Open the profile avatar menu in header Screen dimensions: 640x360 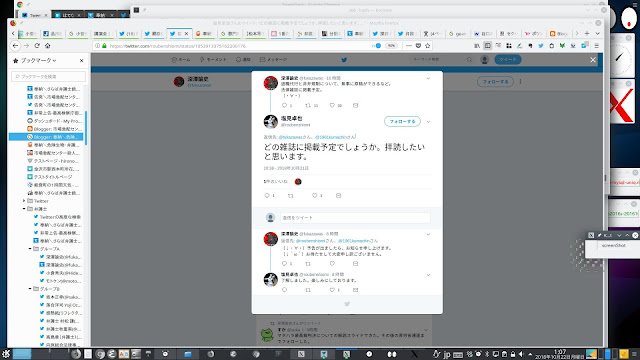coord(484,60)
